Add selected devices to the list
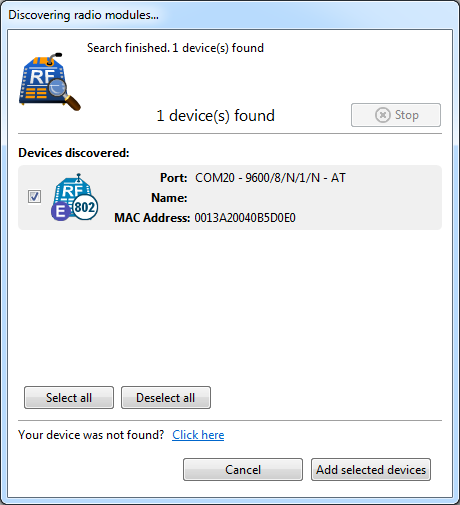Screen dimensions: 460x505 [371, 470]
